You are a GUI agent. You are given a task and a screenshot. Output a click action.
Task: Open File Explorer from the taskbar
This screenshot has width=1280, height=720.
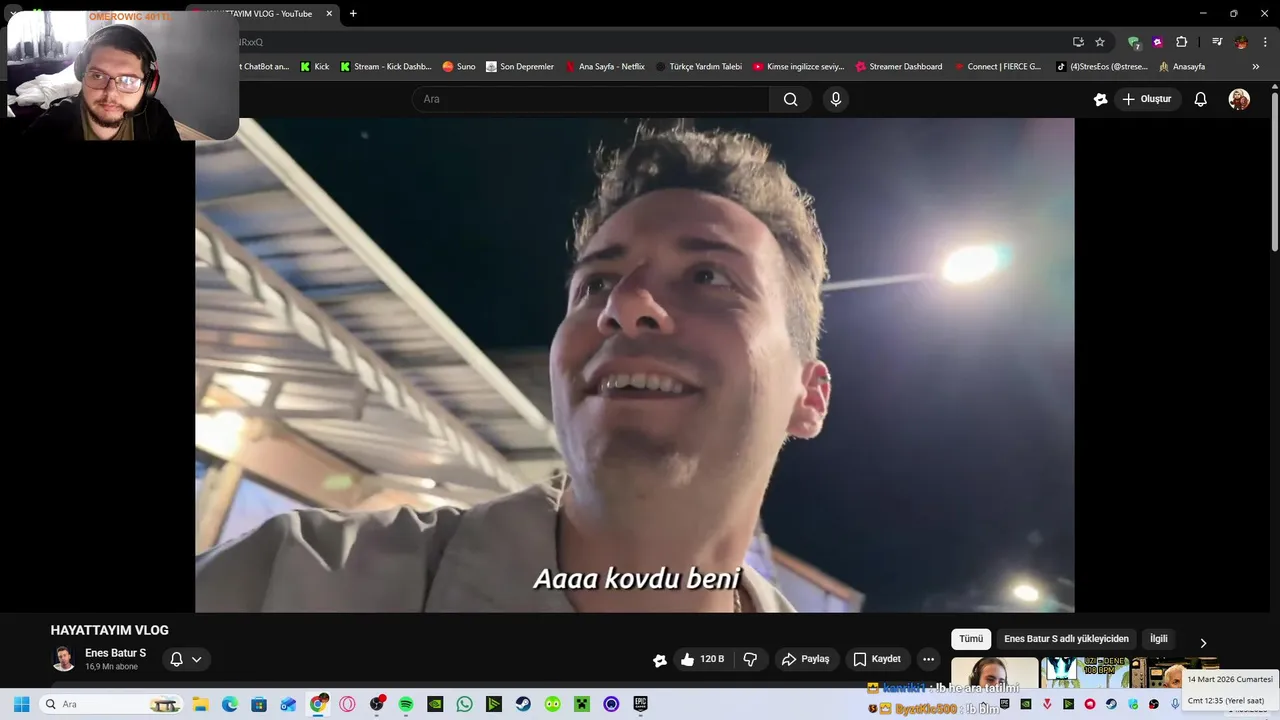tap(200, 704)
